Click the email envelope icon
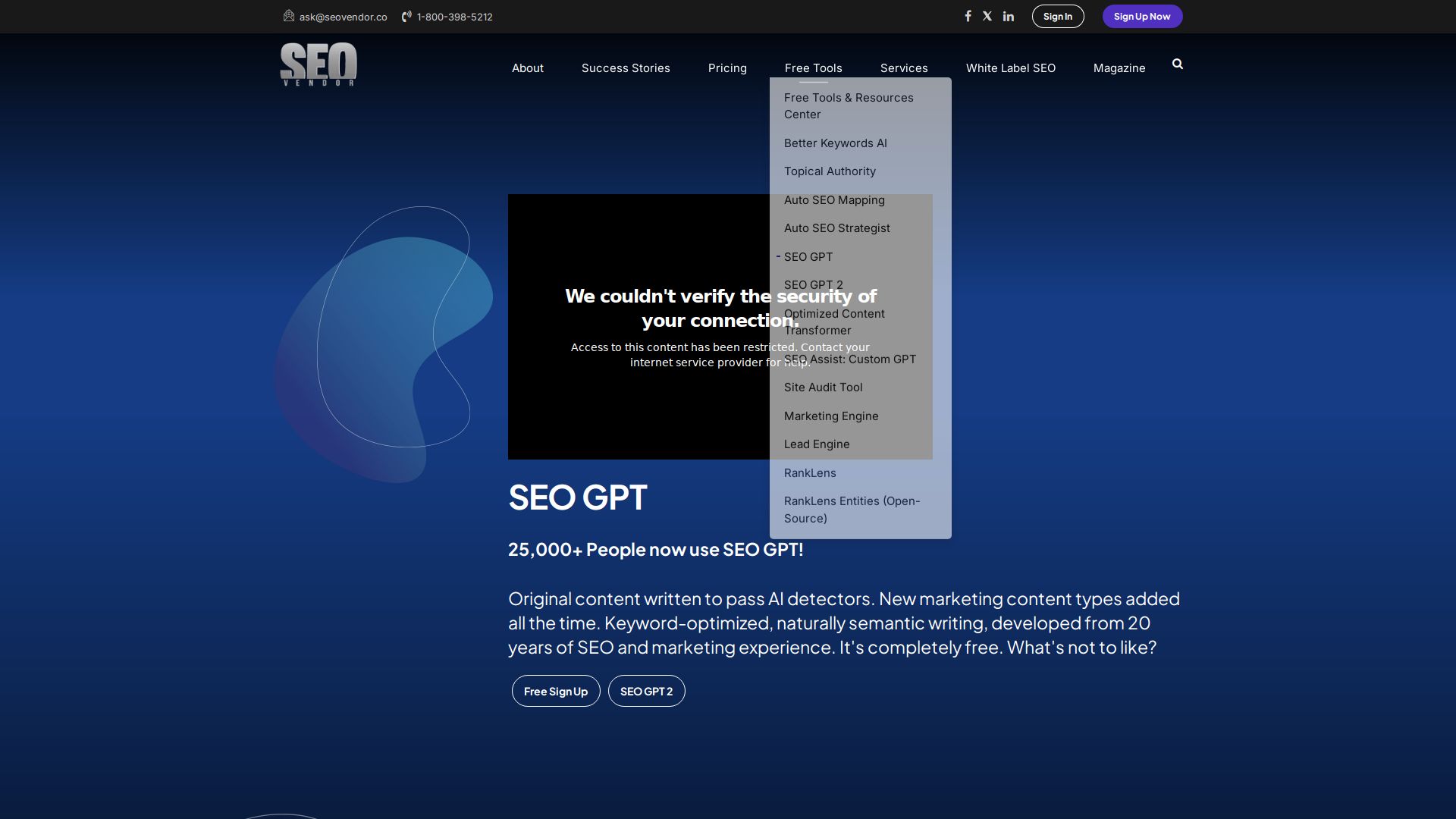 [x=288, y=16]
